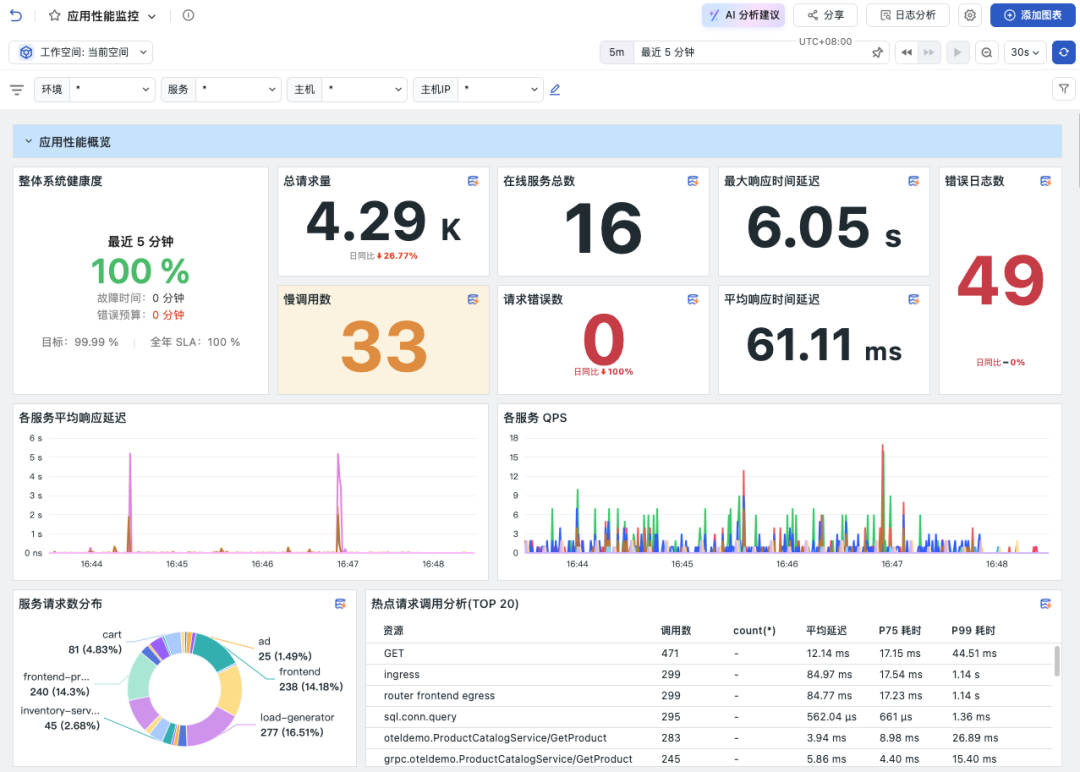Click the AI 分析建议 button
The width and height of the screenshot is (1080, 772).
pos(744,15)
